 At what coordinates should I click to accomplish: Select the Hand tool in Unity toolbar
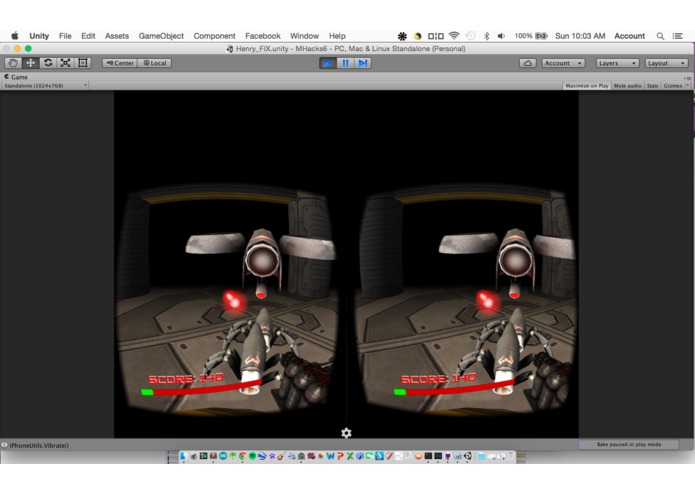13,63
